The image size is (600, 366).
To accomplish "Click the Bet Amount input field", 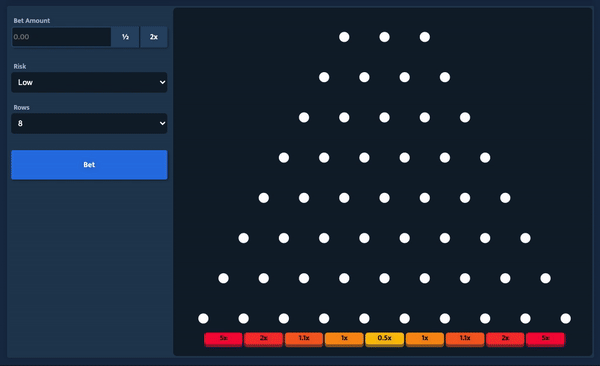I will pyautogui.click(x=61, y=37).
